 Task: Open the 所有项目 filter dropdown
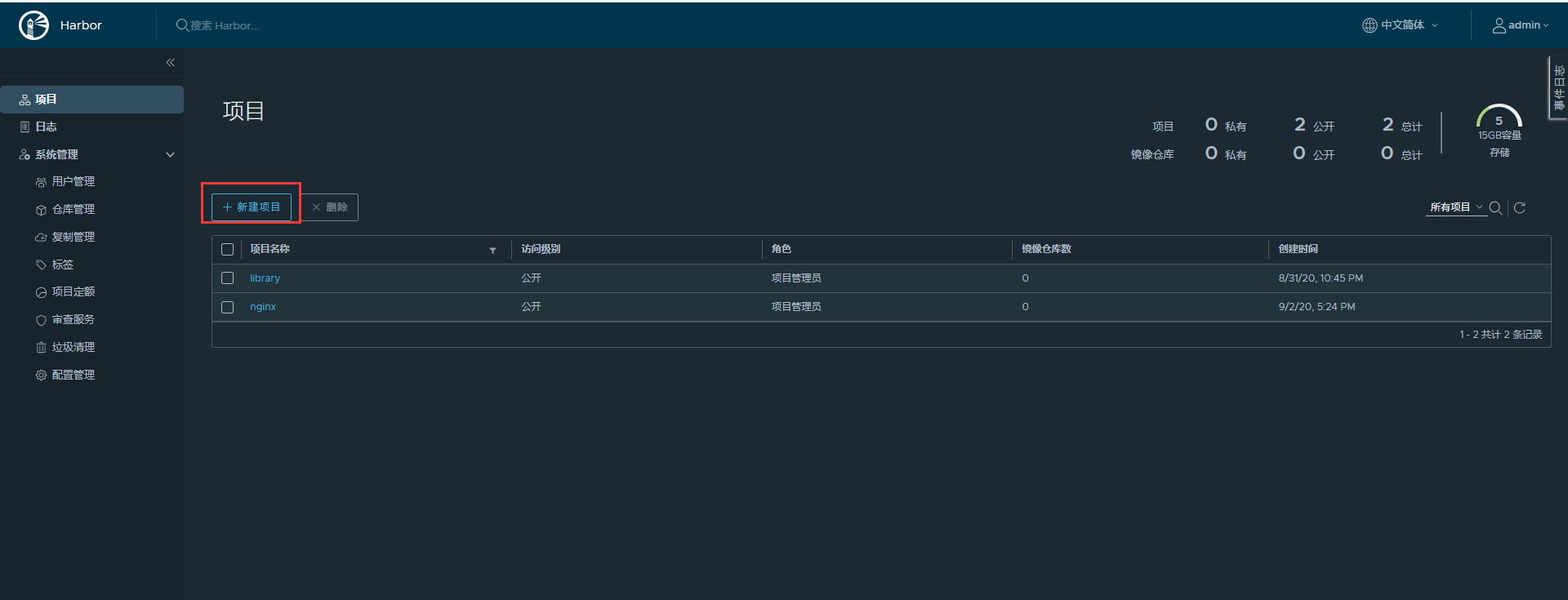click(x=1457, y=207)
